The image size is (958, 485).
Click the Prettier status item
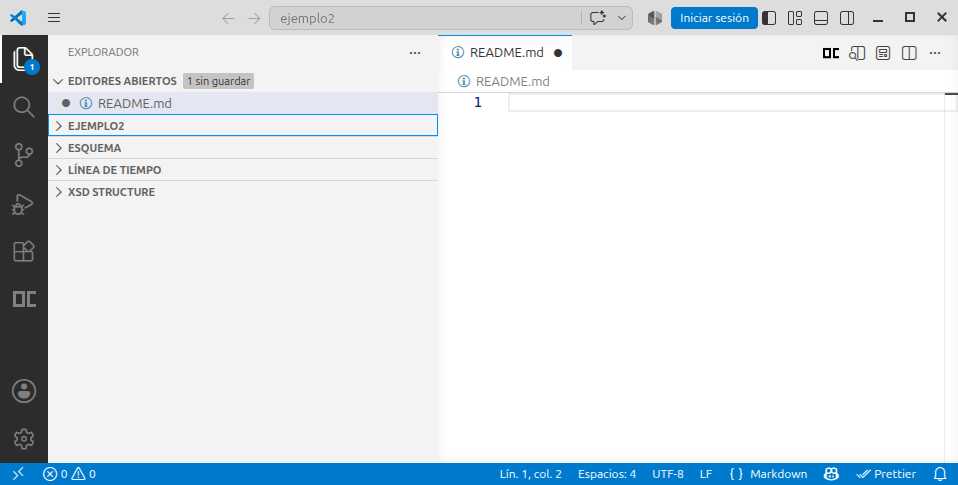click(x=886, y=473)
